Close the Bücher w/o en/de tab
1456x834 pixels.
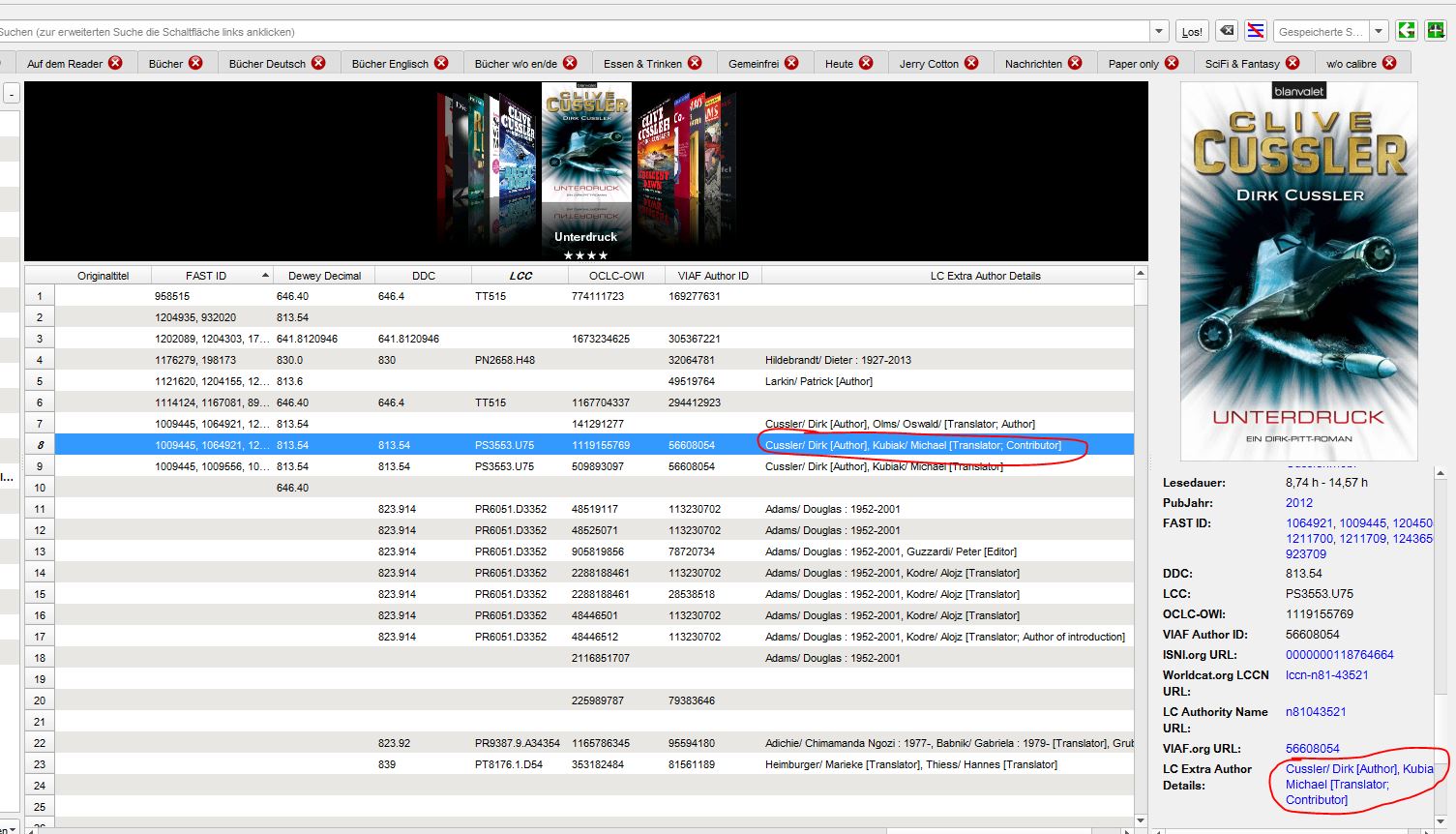[x=571, y=63]
